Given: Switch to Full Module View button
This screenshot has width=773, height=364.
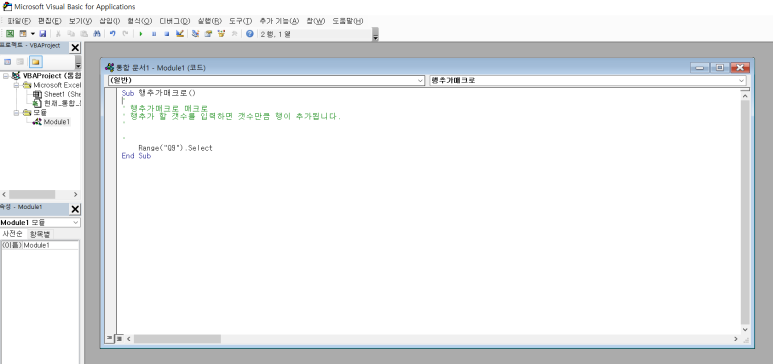Looking at the screenshot, I should (x=119, y=339).
